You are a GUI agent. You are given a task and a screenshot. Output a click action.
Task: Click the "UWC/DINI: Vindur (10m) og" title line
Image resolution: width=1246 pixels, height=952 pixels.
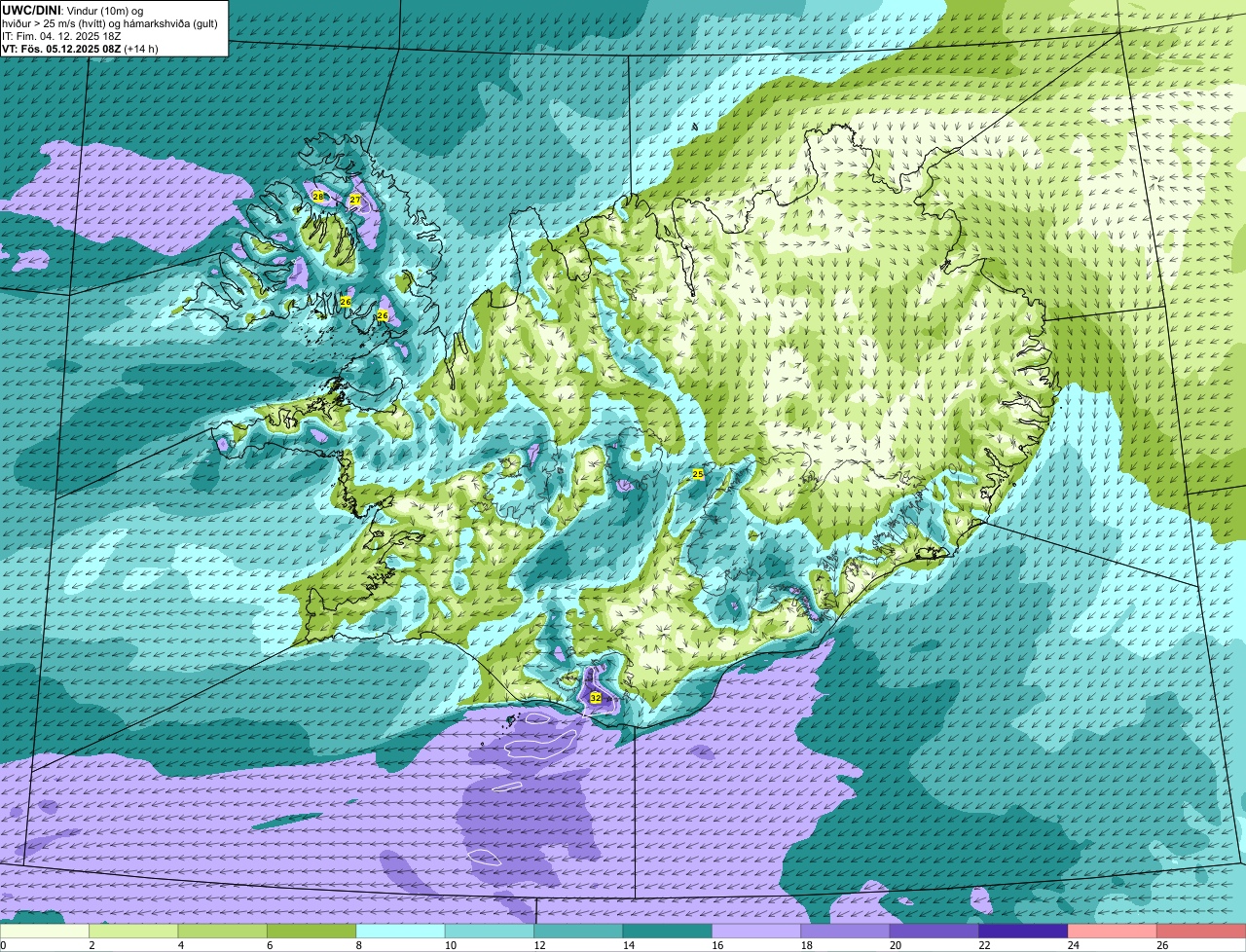[73, 11]
